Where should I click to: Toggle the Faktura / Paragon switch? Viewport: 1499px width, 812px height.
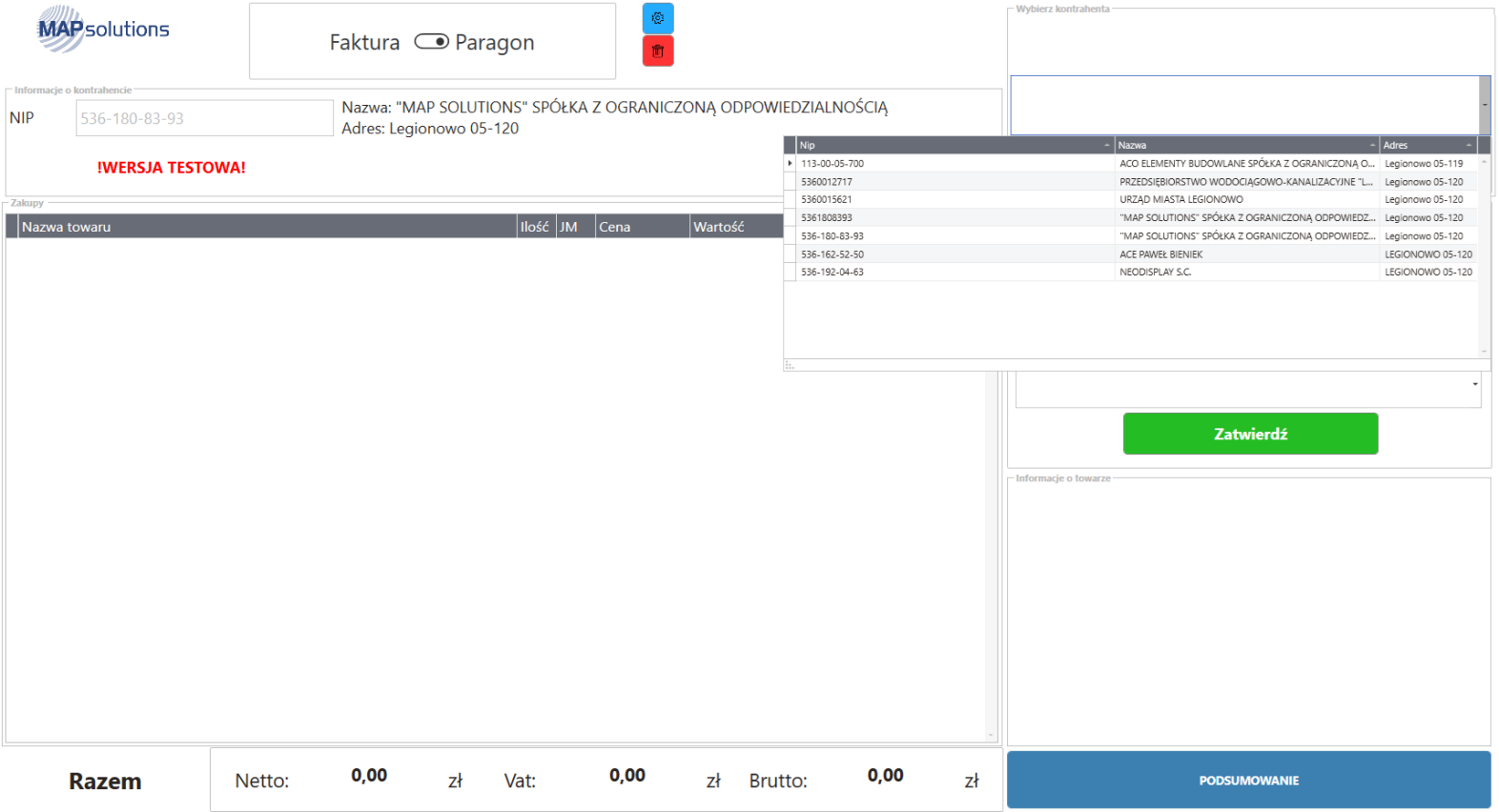click(x=431, y=42)
